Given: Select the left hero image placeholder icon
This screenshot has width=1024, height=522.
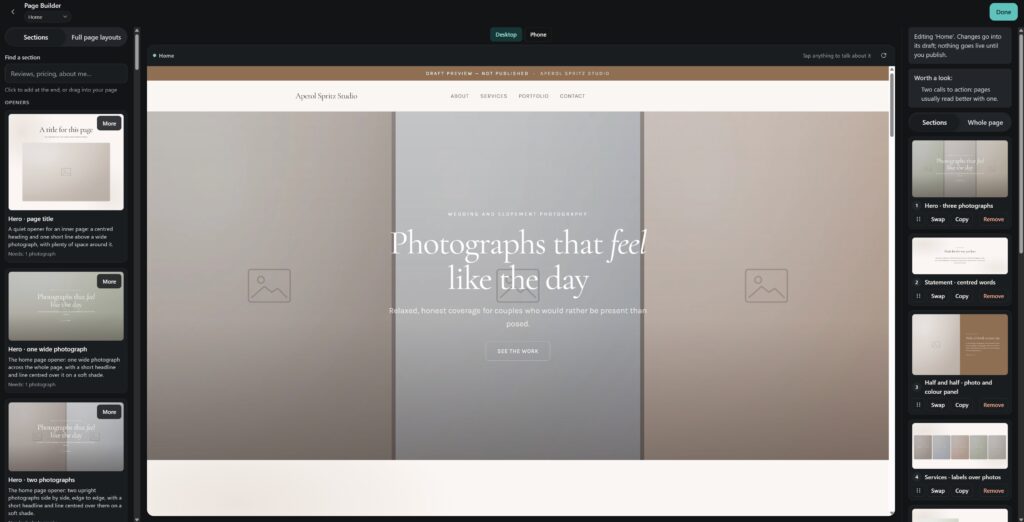Looking at the screenshot, I should click(269, 285).
